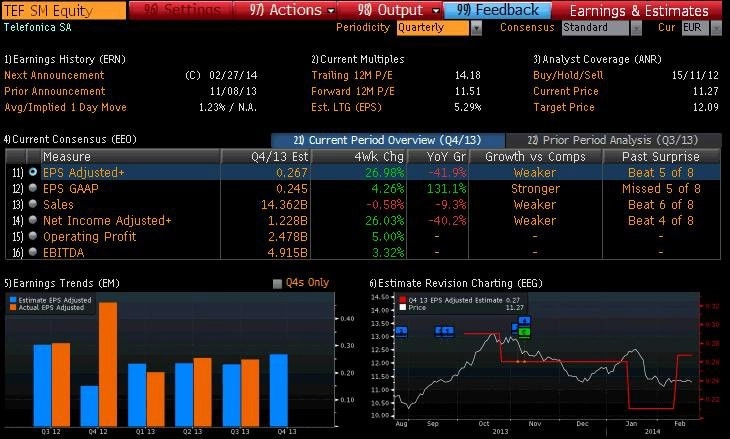Enable the Q4s Only checkbox
Screen dimensions: 730x439
[277, 284]
